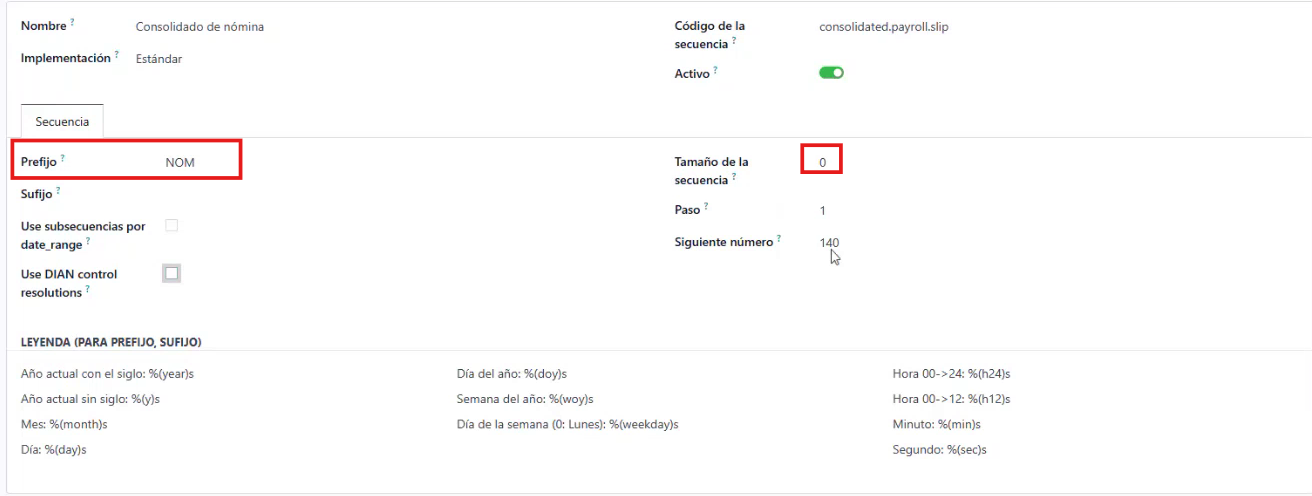Click help icon for Use DIAN control resolutions
The image size is (1312, 496).
[x=87, y=290]
